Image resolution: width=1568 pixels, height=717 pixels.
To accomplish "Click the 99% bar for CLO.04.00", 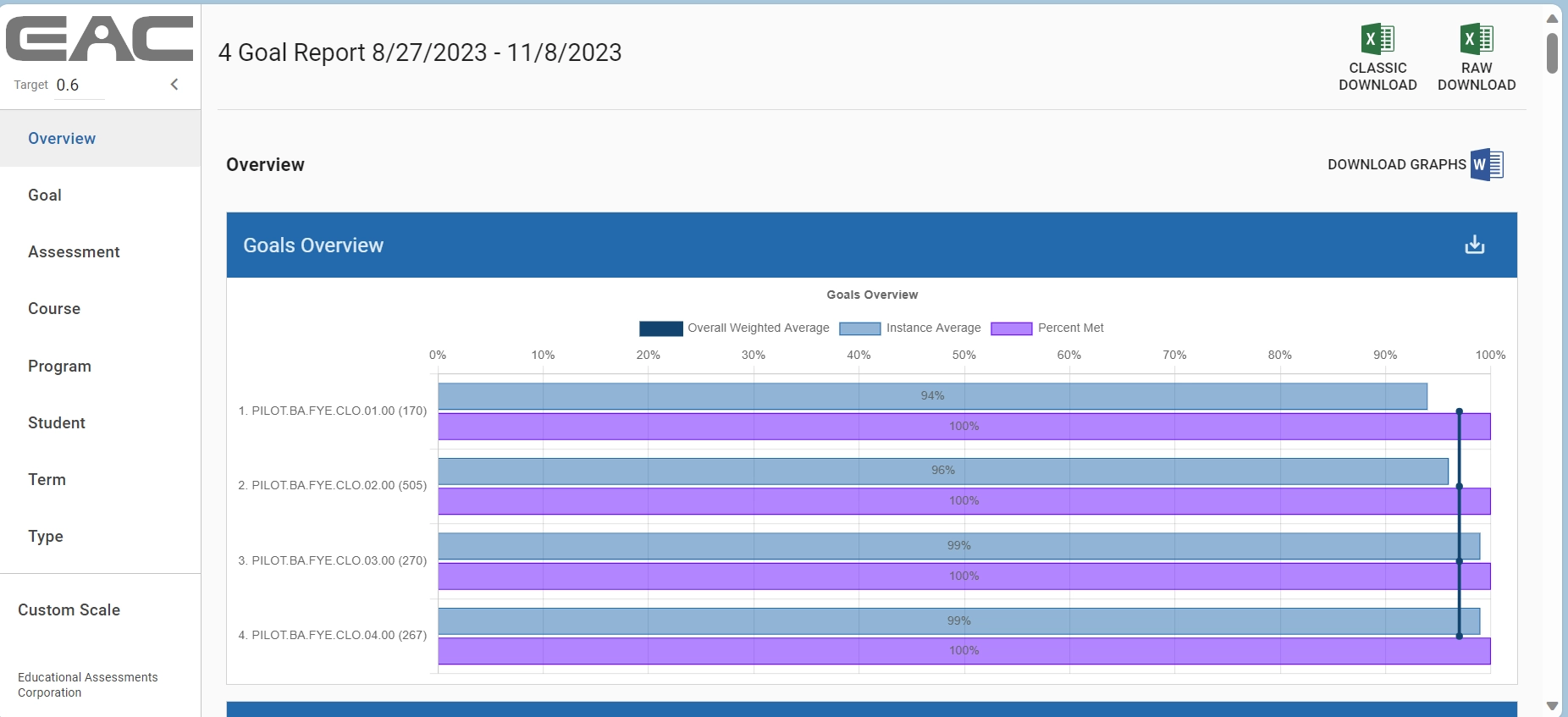I will pyautogui.click(x=958, y=621).
